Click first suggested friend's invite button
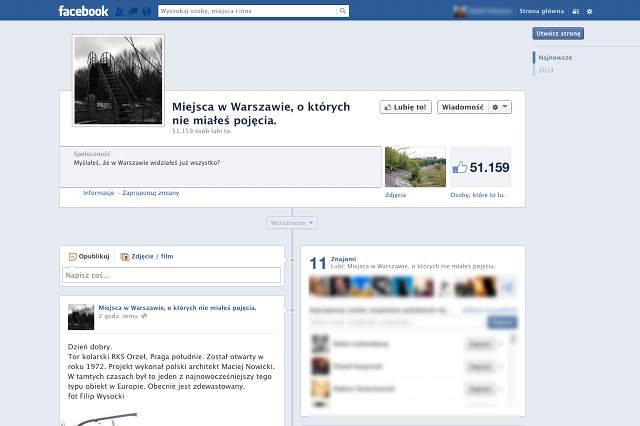Image resolution: width=640 pixels, height=426 pixels. 480,344
